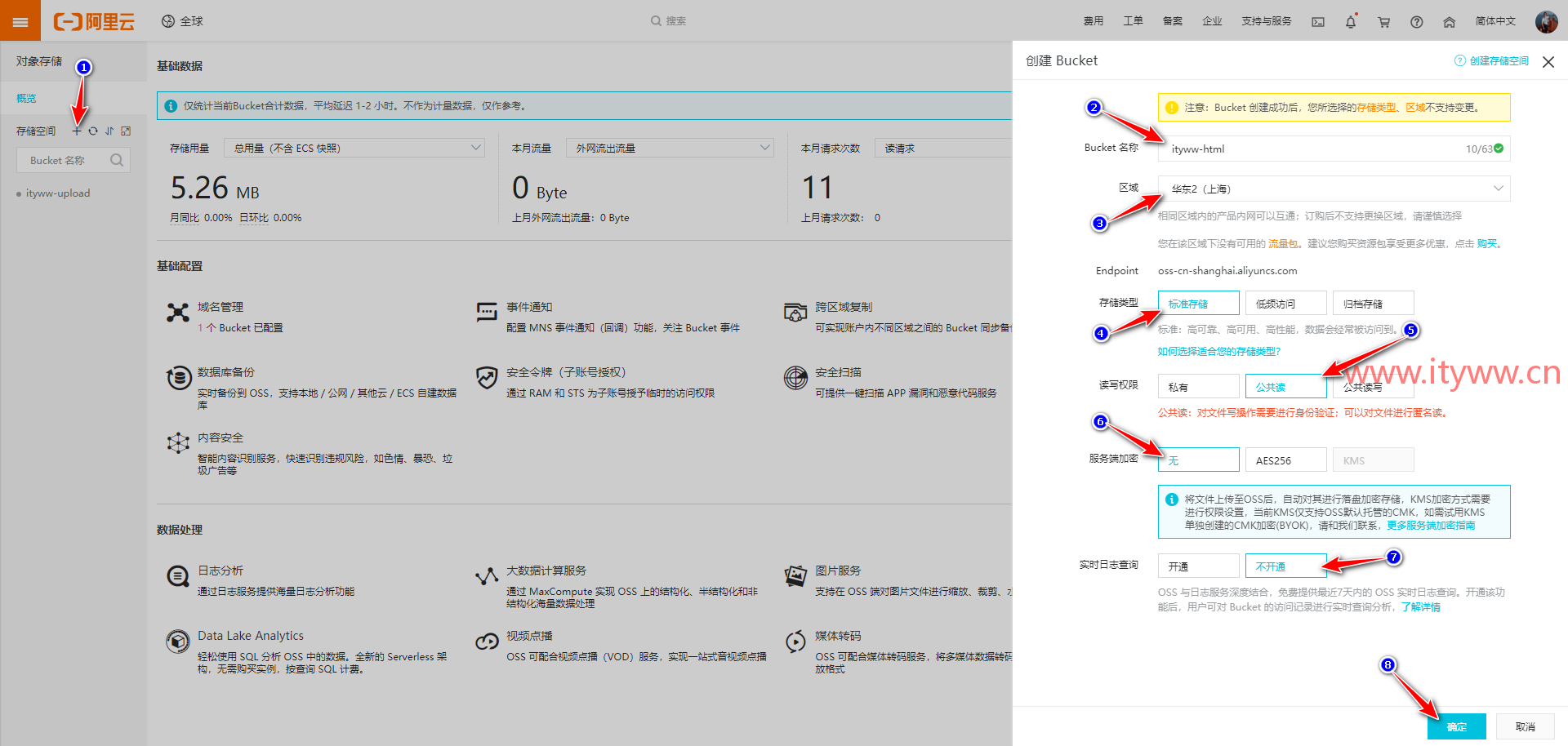The image size is (1568, 746).
Task: Open the 企业 menu
Action: coord(1212,21)
